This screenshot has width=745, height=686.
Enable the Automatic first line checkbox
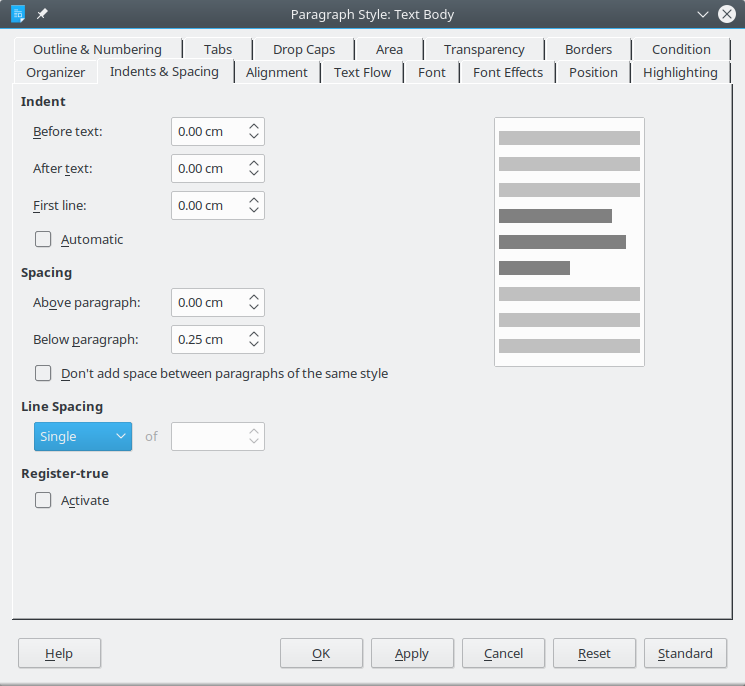pyautogui.click(x=43, y=239)
